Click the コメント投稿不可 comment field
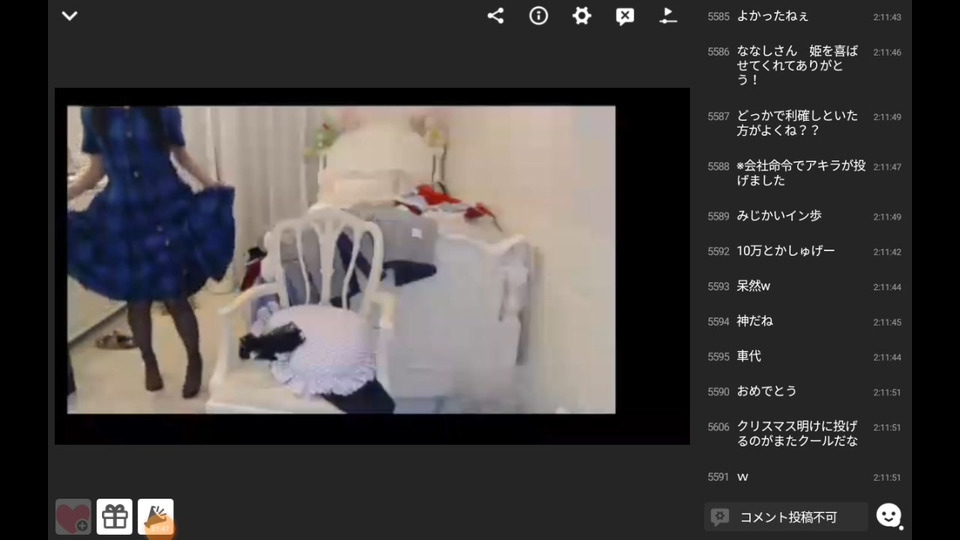960x540 pixels. pos(786,517)
